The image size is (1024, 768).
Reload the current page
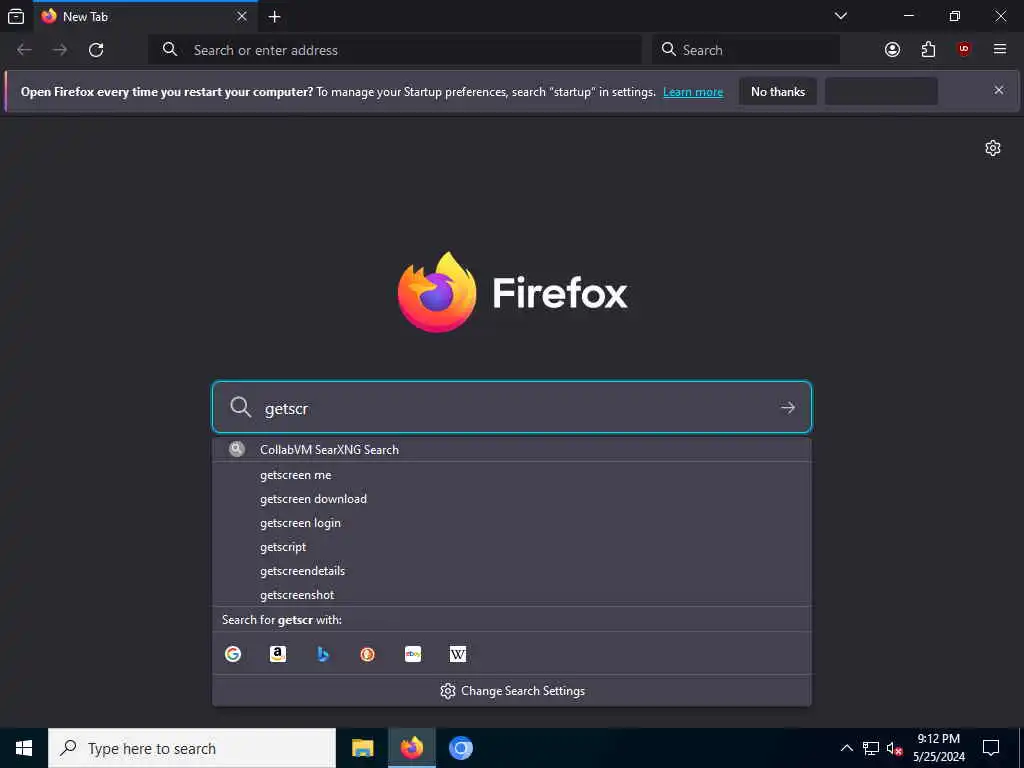[96, 50]
